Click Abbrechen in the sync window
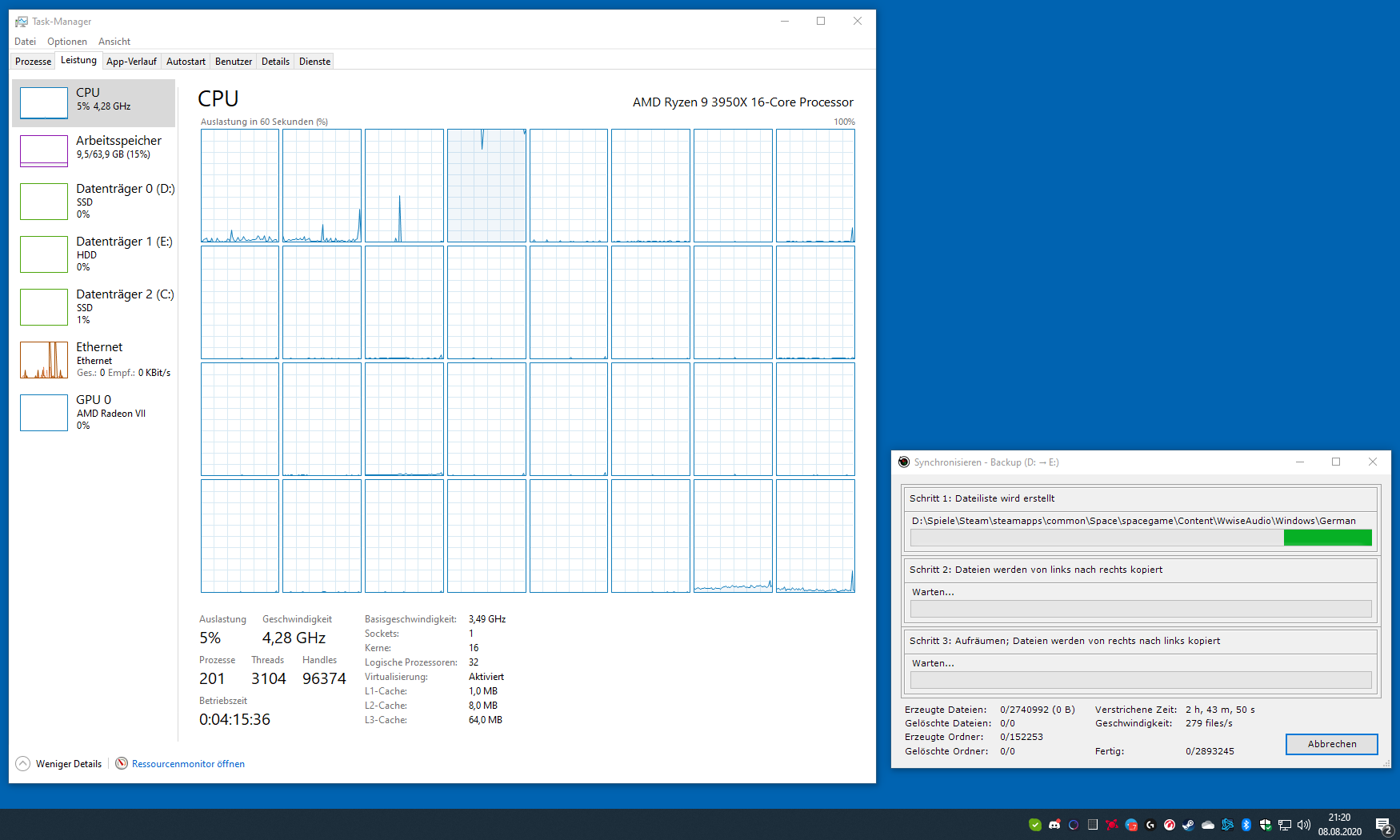The height and width of the screenshot is (840, 1400). [x=1332, y=744]
